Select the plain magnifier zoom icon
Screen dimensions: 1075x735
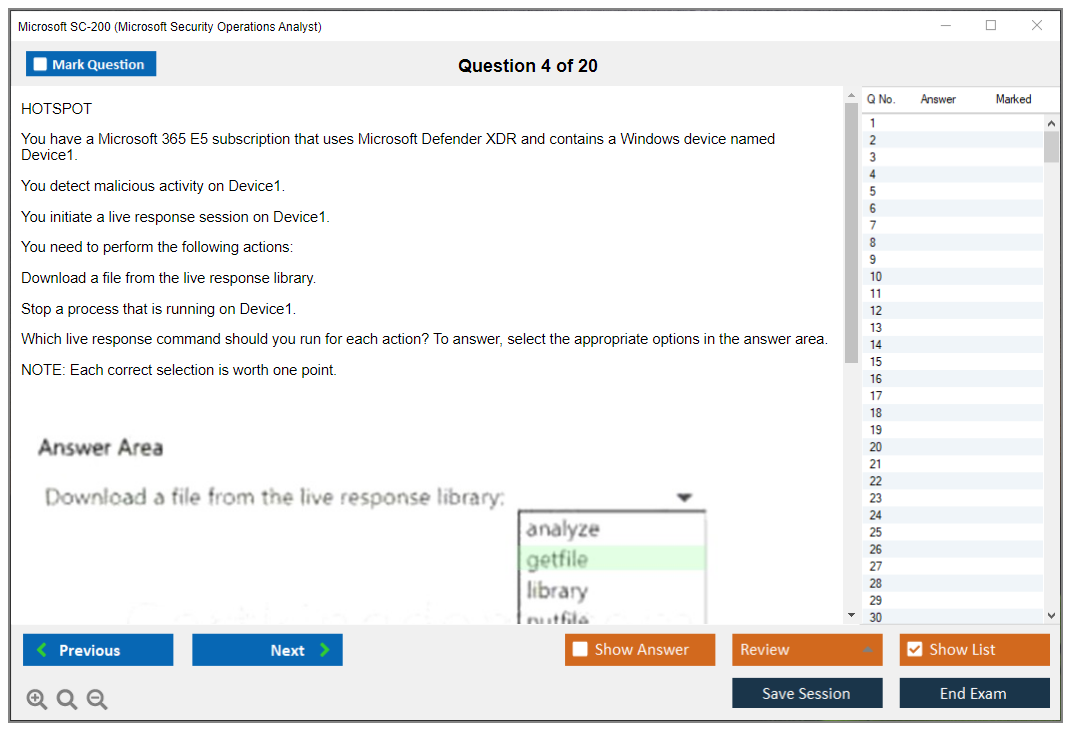click(x=66, y=699)
